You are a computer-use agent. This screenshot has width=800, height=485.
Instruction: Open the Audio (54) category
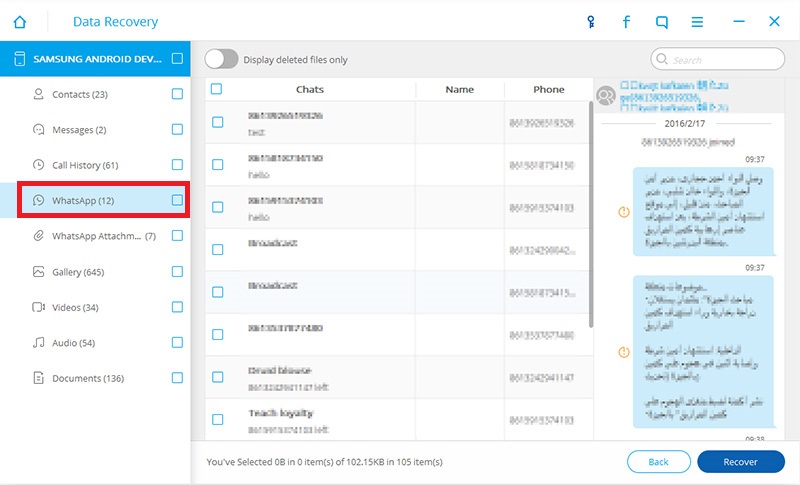pyautogui.click(x=95, y=342)
